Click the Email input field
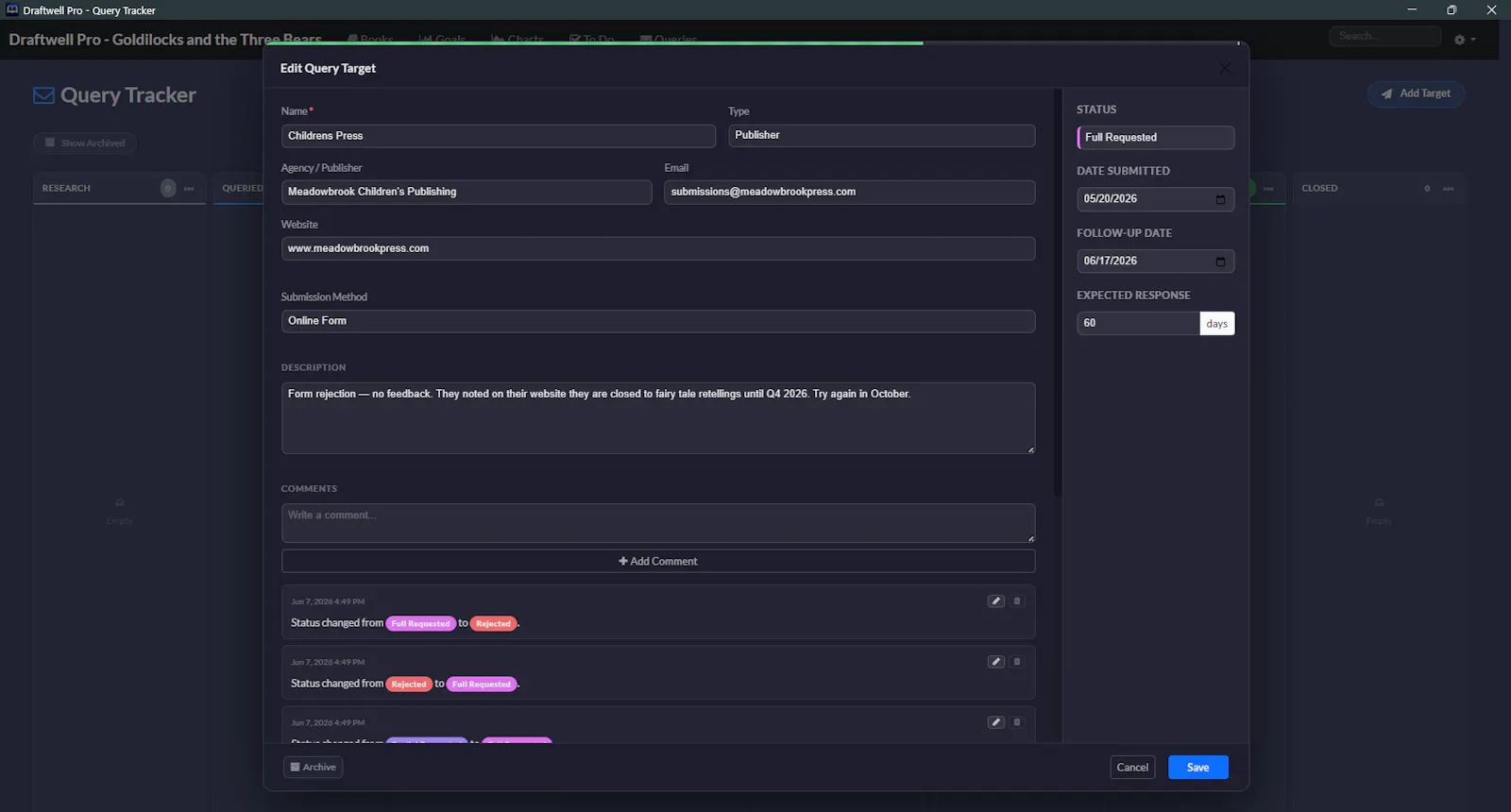This screenshot has height=812, width=1511. pos(849,192)
